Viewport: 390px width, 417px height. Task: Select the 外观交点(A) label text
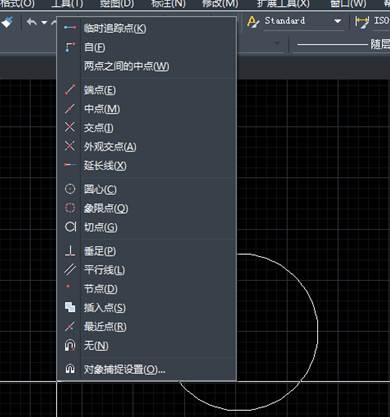pos(110,146)
